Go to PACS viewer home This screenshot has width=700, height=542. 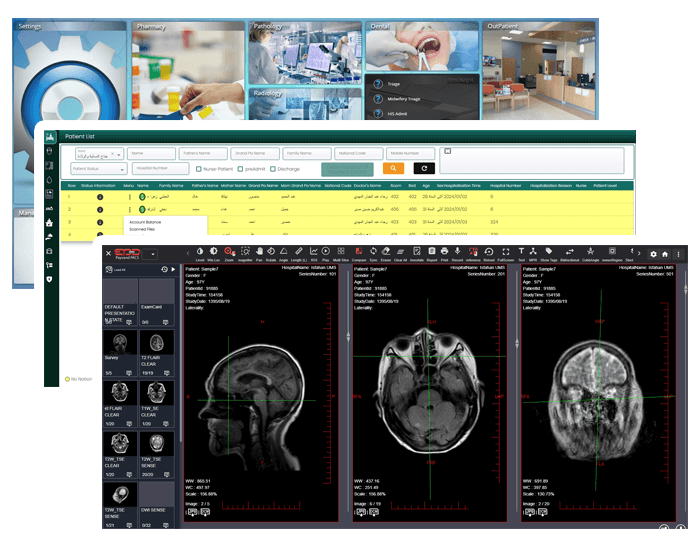665,254
